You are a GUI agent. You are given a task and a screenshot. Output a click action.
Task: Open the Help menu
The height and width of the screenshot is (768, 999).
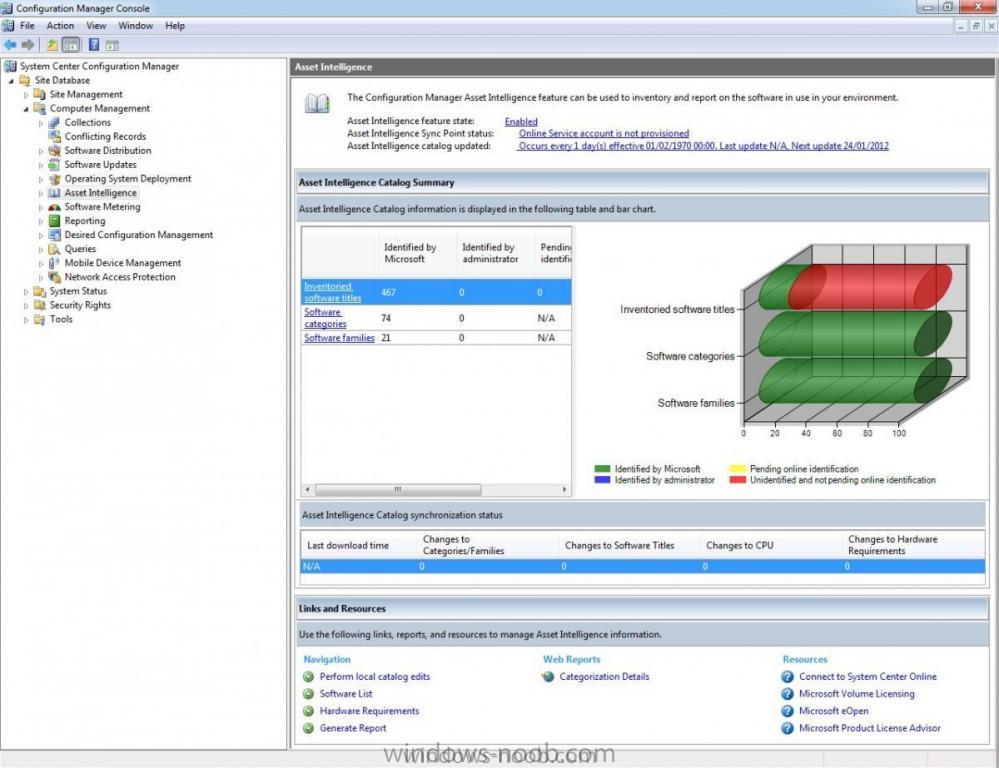(175, 25)
